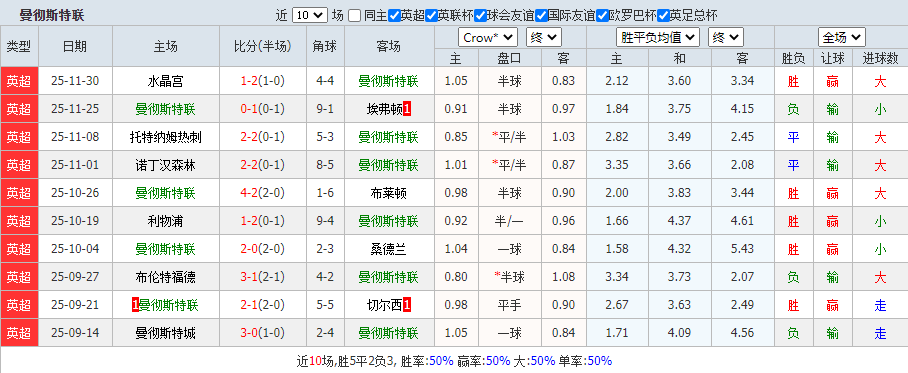Uncheck the 国际友谊 filter checkbox

[x=541, y=16]
